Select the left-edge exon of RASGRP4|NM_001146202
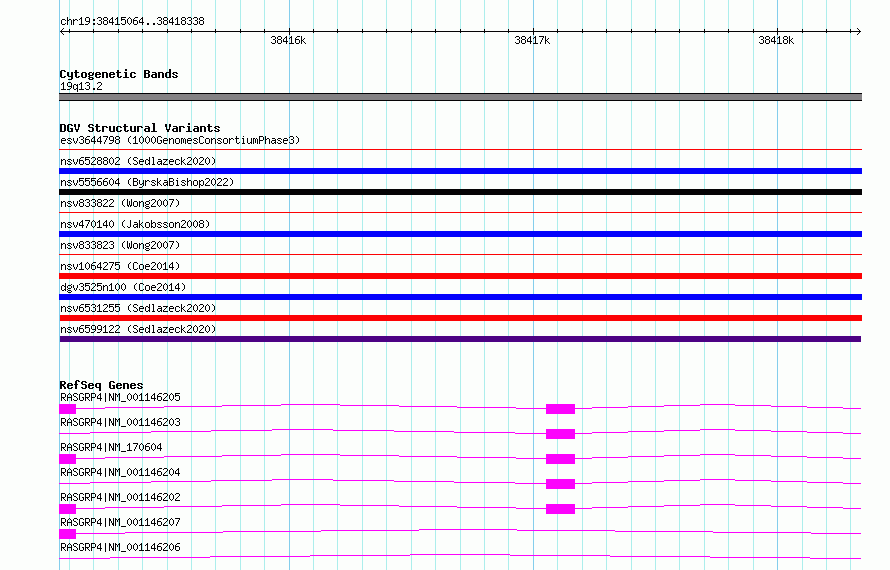 point(68,509)
